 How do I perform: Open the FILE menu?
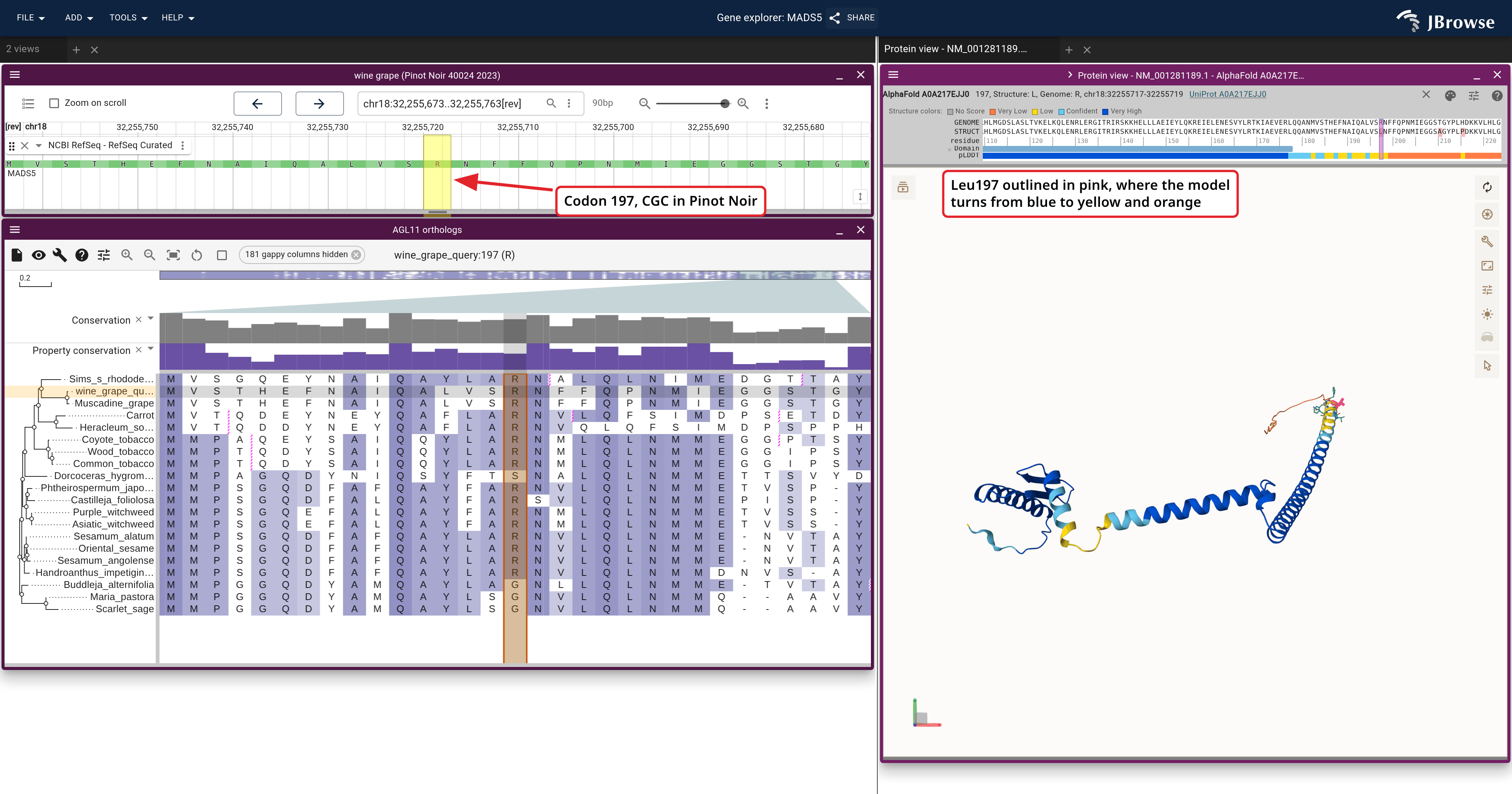[31, 18]
